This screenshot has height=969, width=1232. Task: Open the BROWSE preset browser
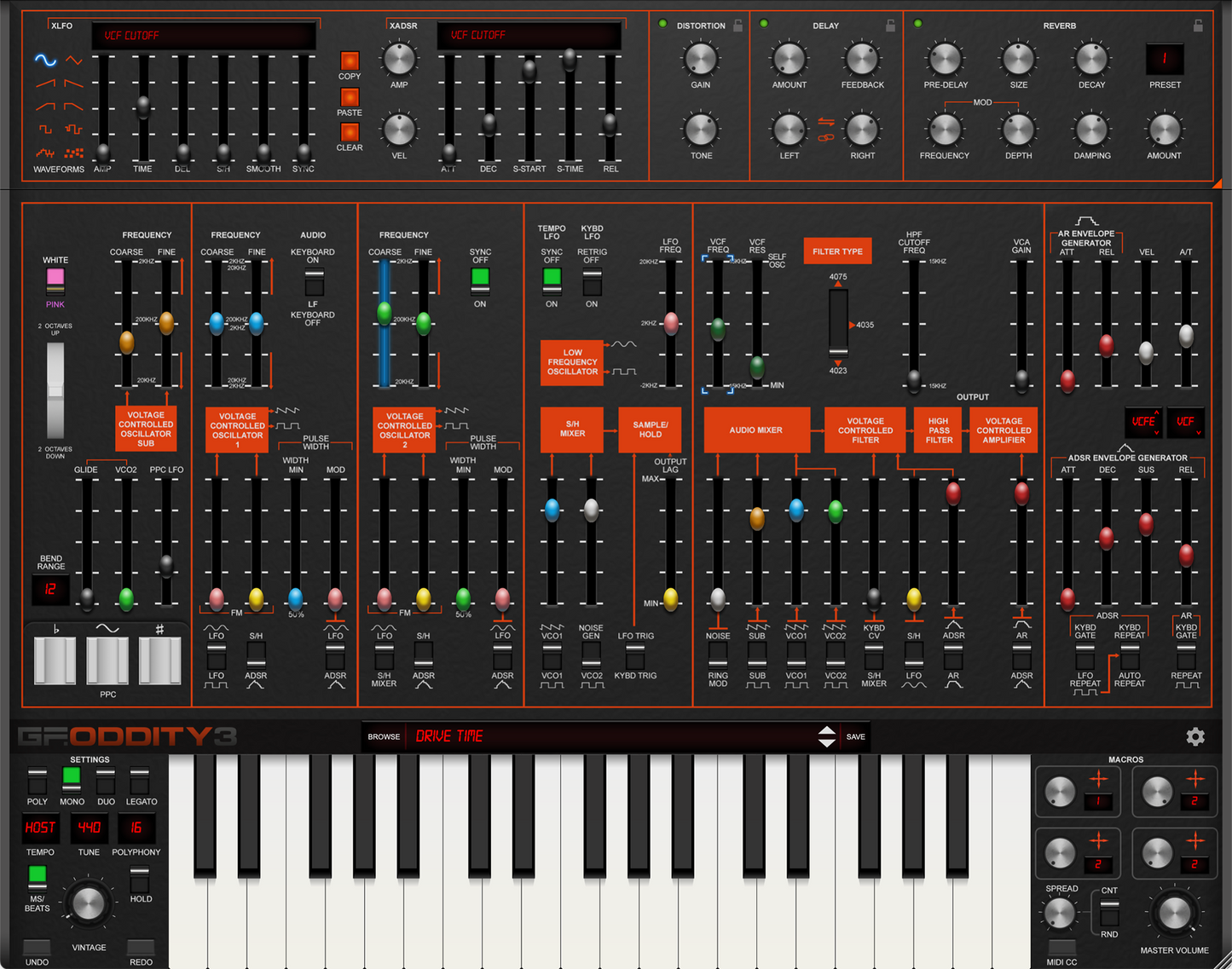click(x=384, y=736)
